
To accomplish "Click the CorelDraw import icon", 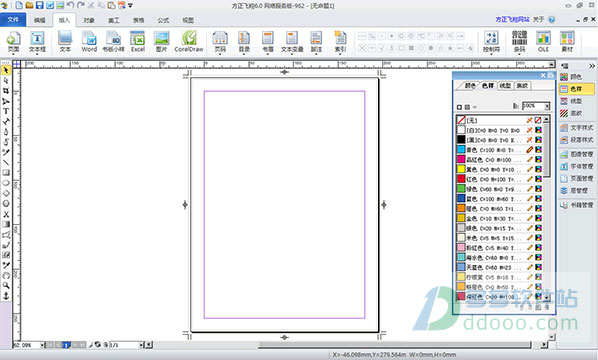I will (x=189, y=42).
